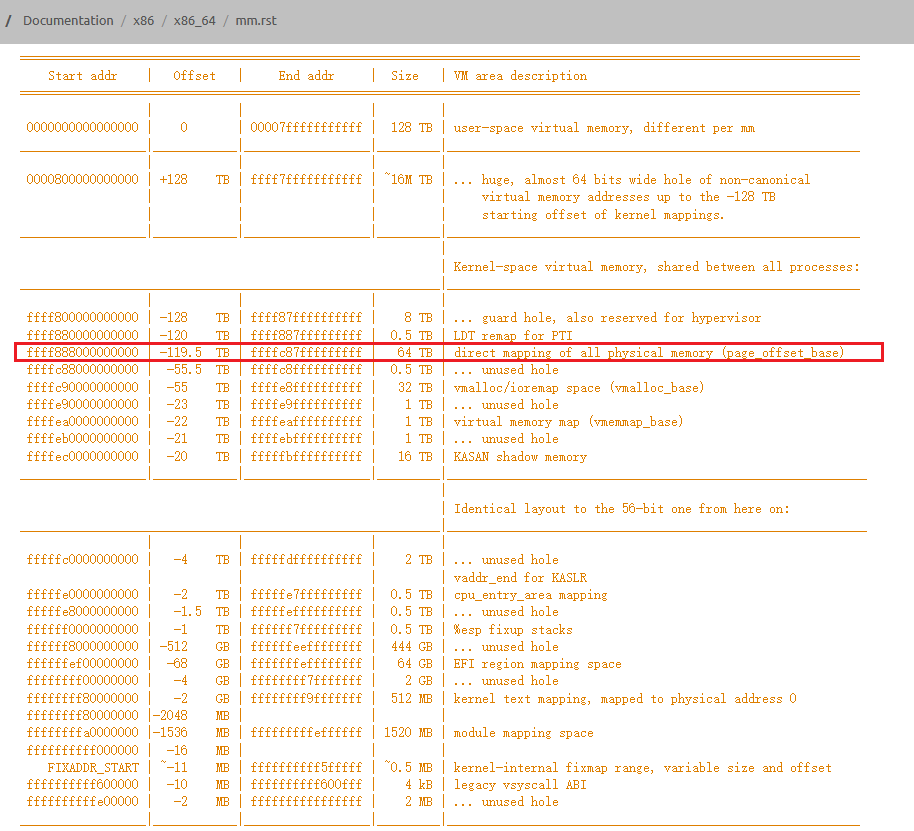Click the highlighted direct mapping description text
Screen dimensions: 914x831
click(648, 353)
